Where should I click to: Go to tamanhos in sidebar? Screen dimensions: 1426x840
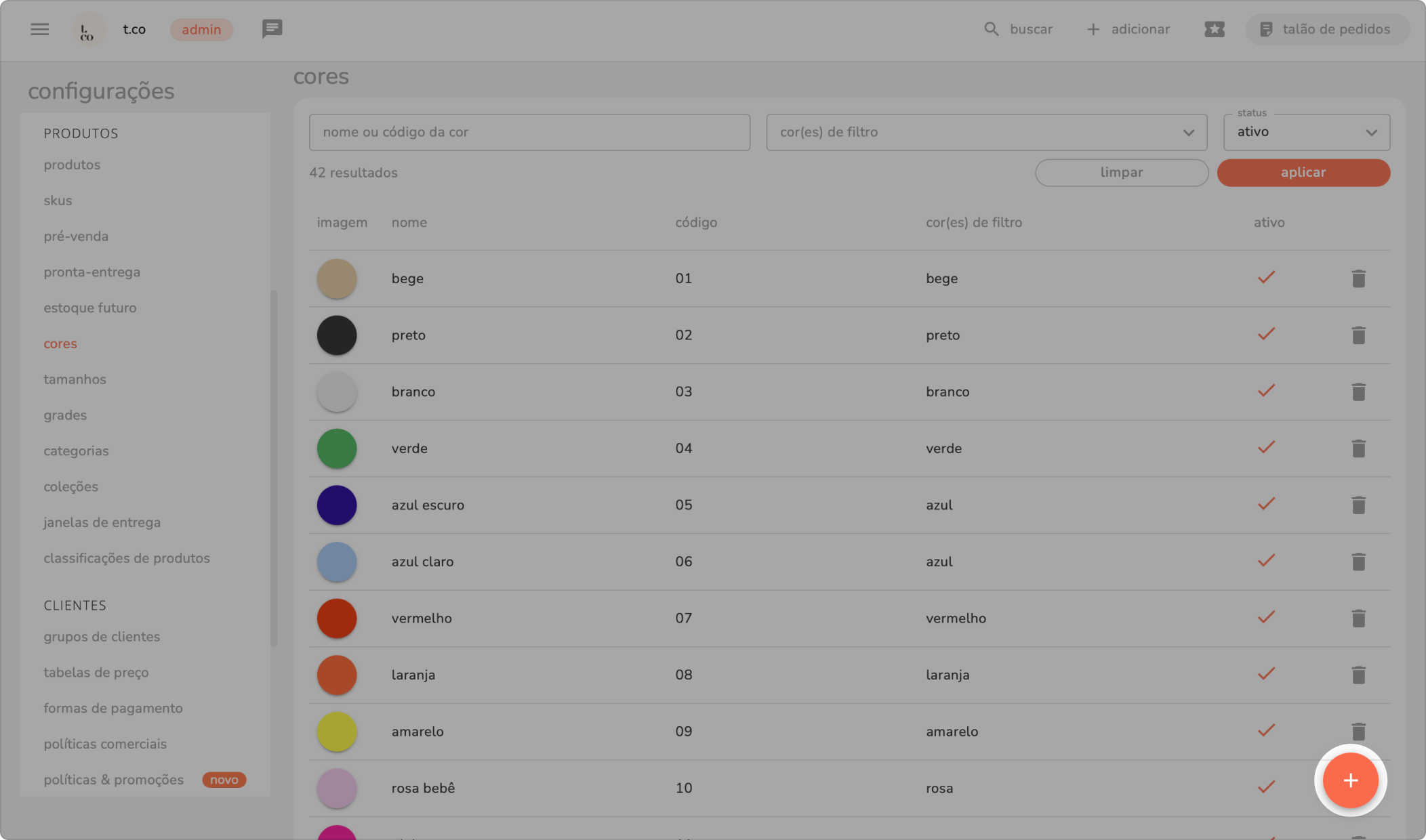[75, 379]
